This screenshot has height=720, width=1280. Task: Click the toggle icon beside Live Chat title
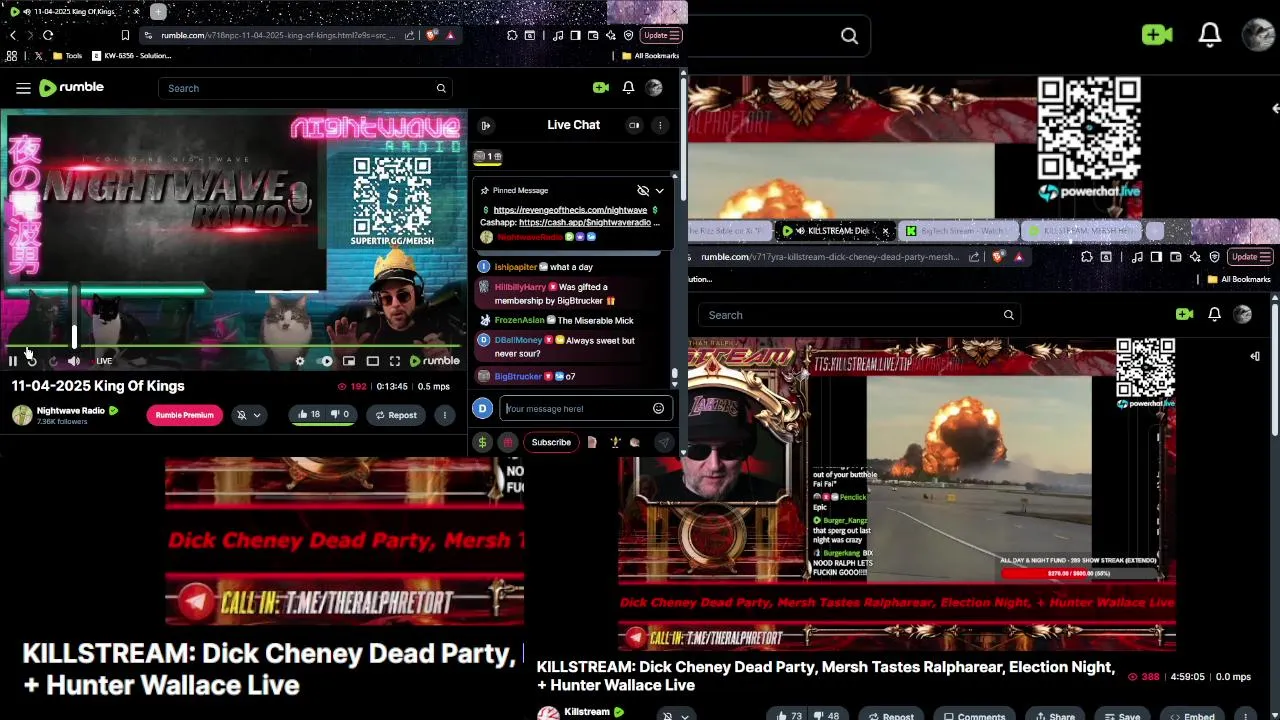coord(634,125)
